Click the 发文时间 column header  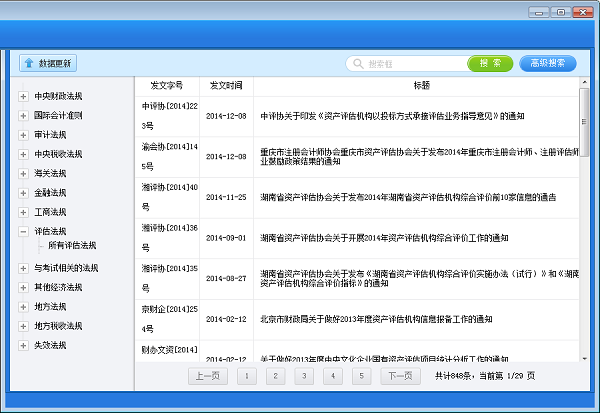point(226,85)
